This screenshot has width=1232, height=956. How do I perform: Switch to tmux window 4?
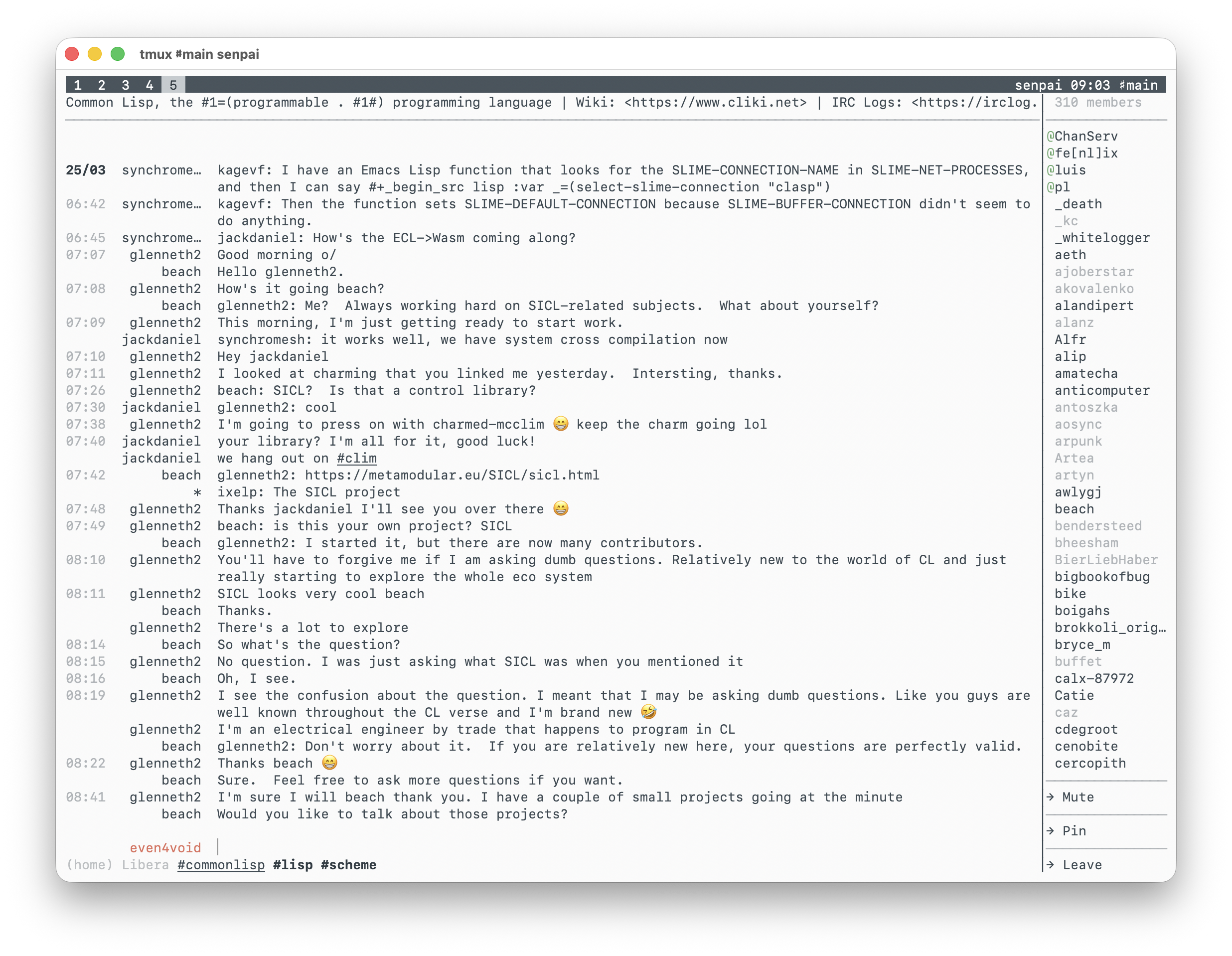click(x=150, y=85)
